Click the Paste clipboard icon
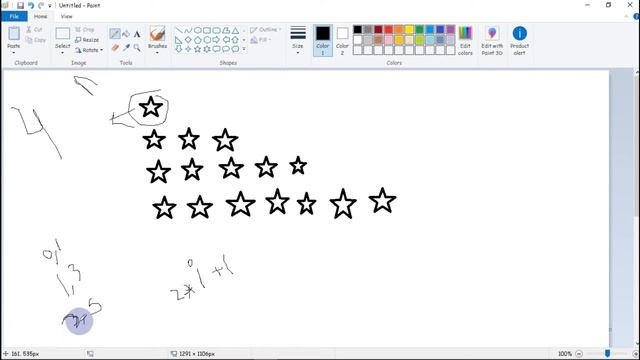Screen dimensions: 640x360 (x=14, y=33)
